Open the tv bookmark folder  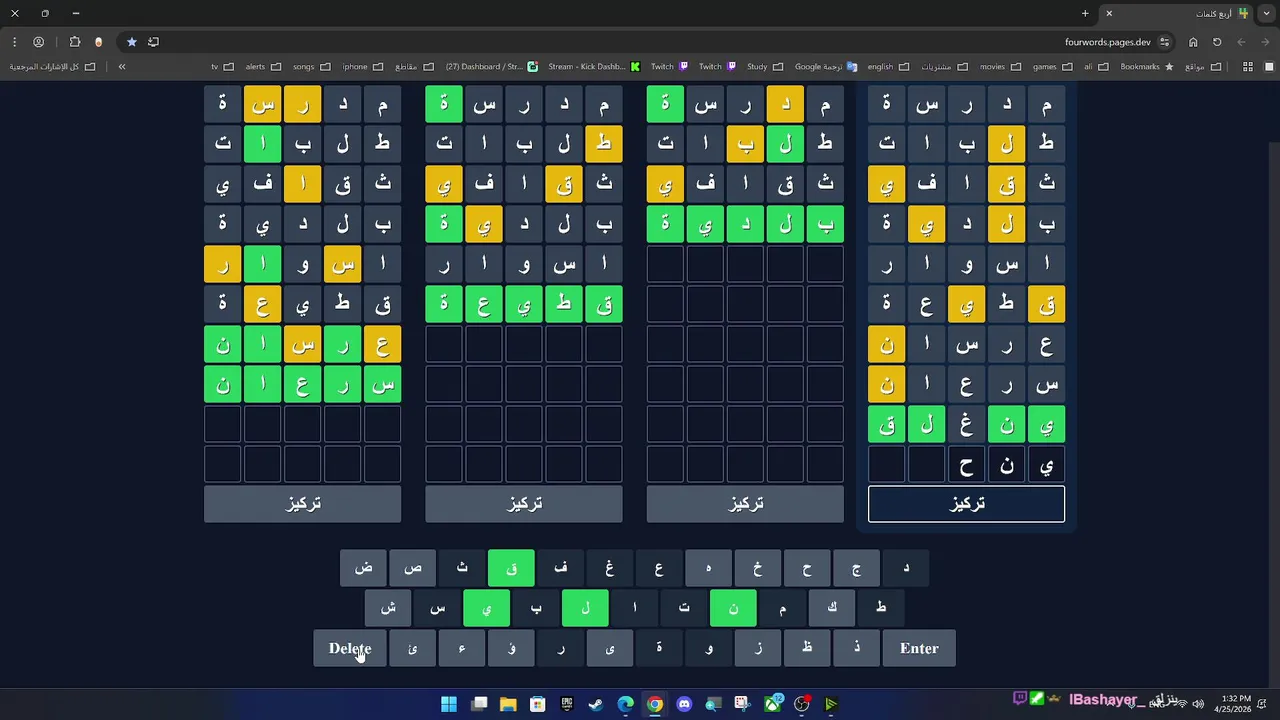coord(222,67)
